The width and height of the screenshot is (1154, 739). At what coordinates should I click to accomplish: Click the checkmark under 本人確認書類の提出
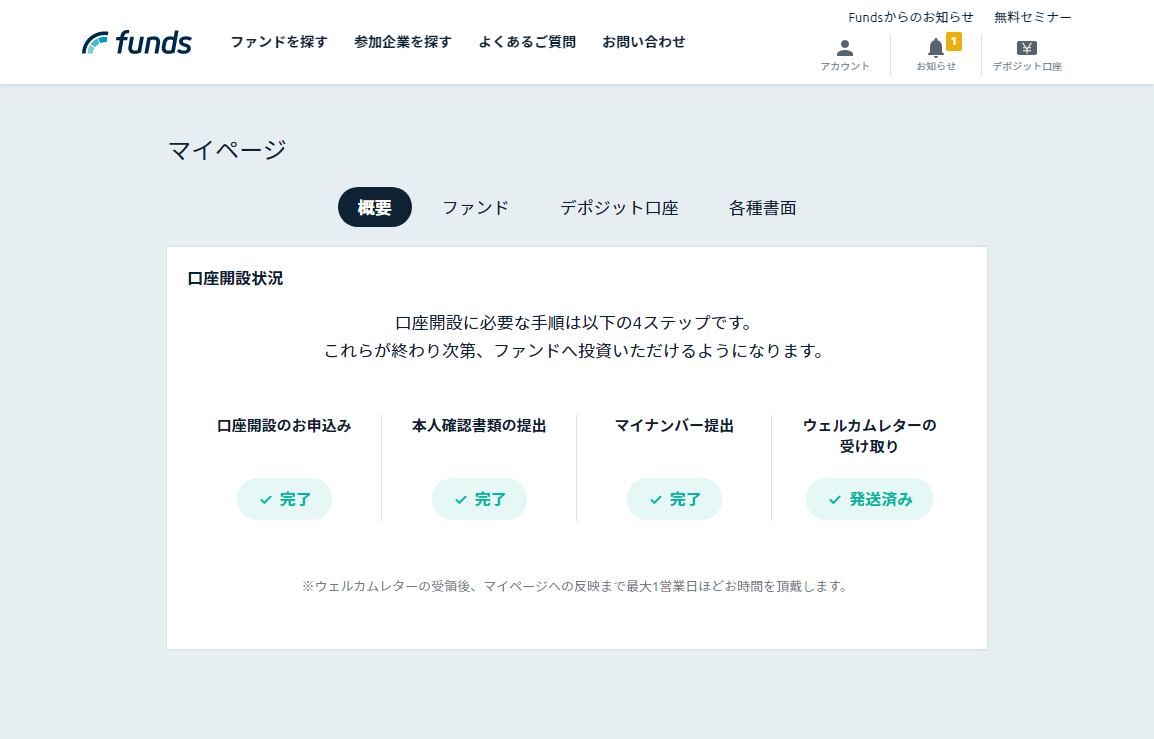coord(461,500)
